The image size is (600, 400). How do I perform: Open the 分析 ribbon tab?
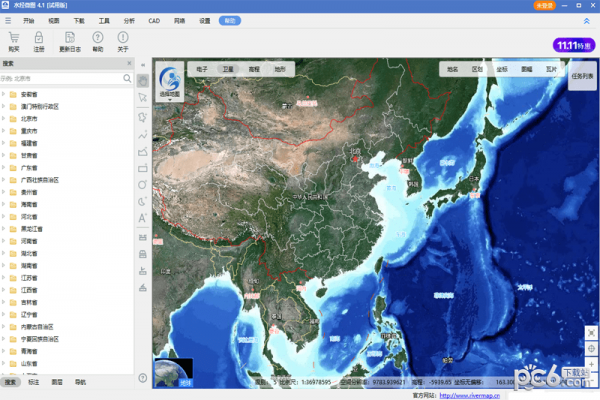coord(129,21)
